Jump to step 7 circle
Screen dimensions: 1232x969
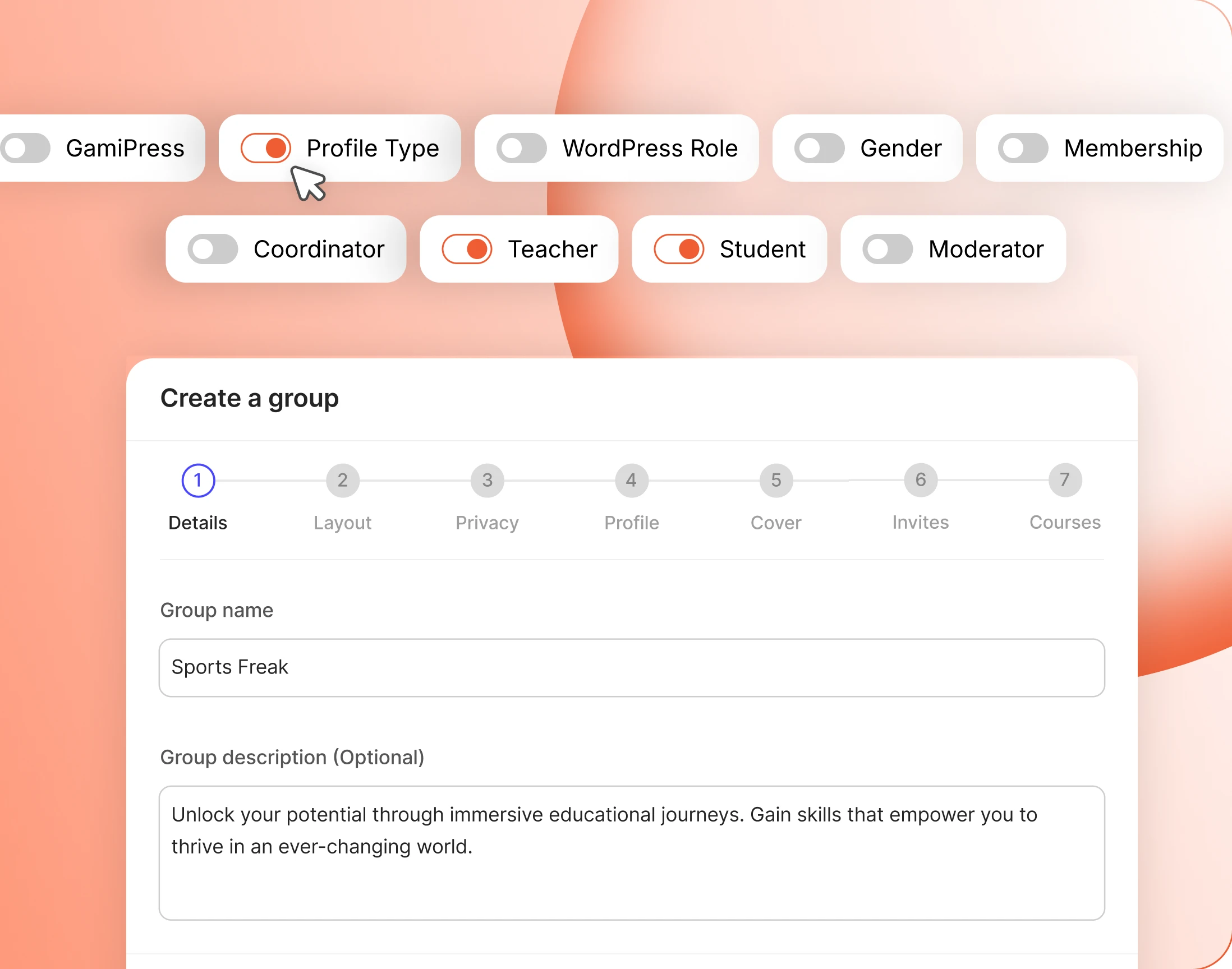pos(1065,480)
